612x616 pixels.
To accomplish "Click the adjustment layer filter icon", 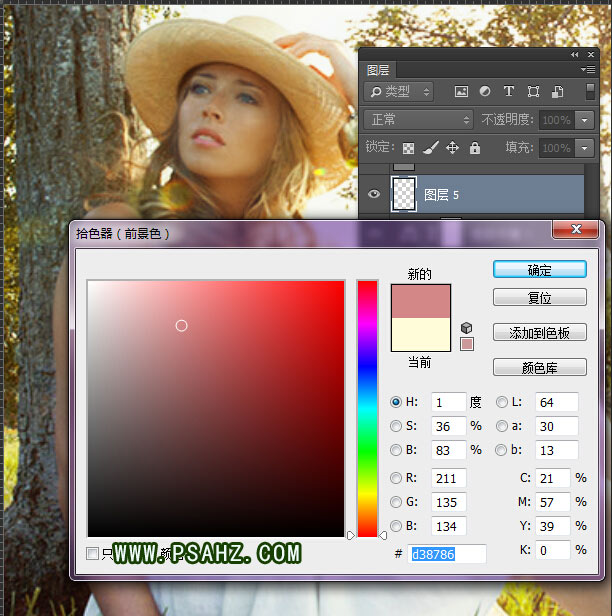I will (x=485, y=91).
